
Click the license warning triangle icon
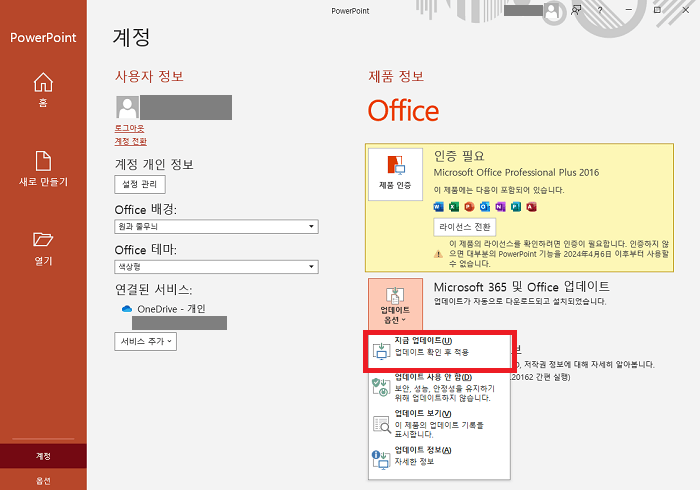point(438,254)
